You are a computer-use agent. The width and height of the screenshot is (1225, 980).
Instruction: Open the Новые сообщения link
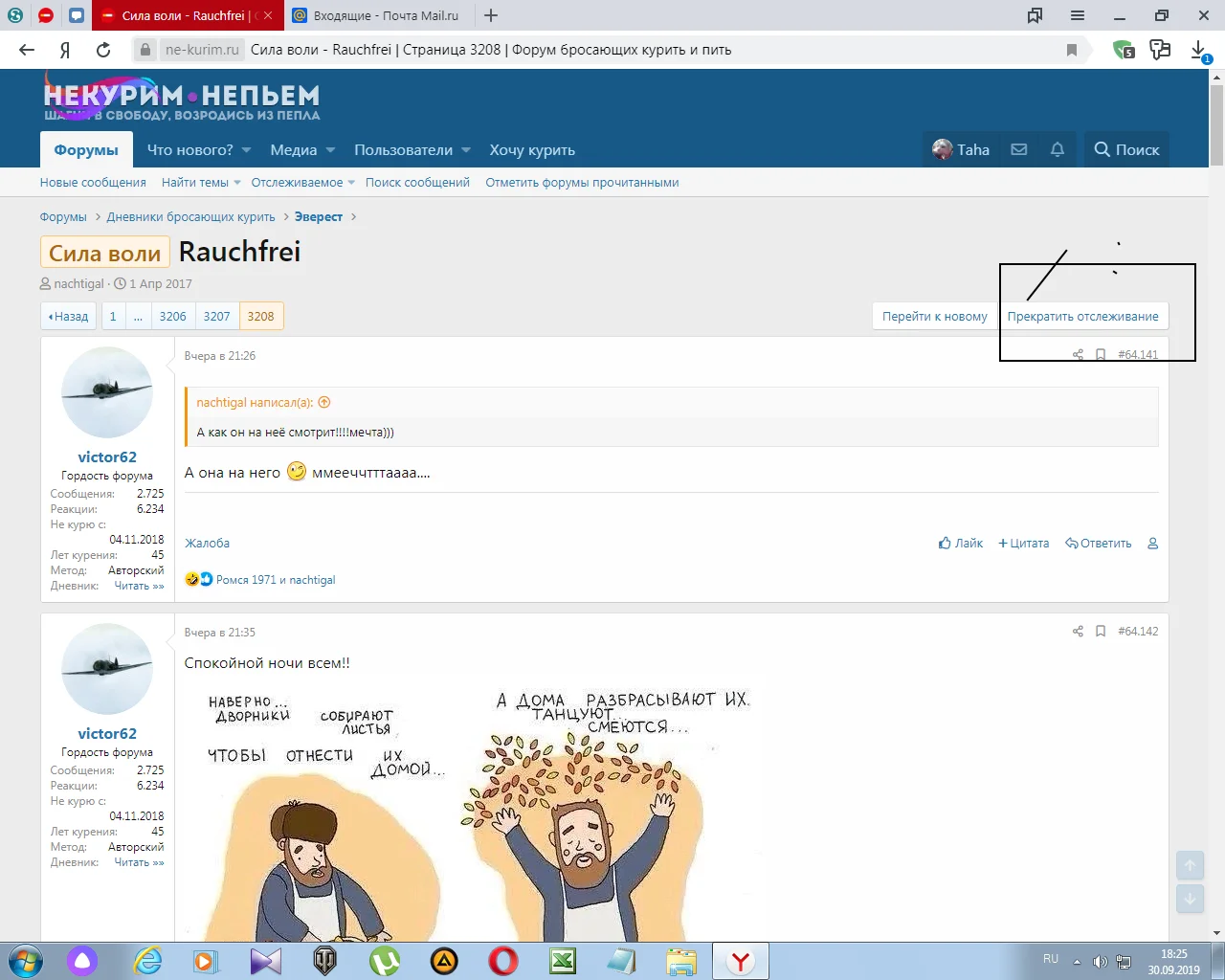tap(93, 183)
